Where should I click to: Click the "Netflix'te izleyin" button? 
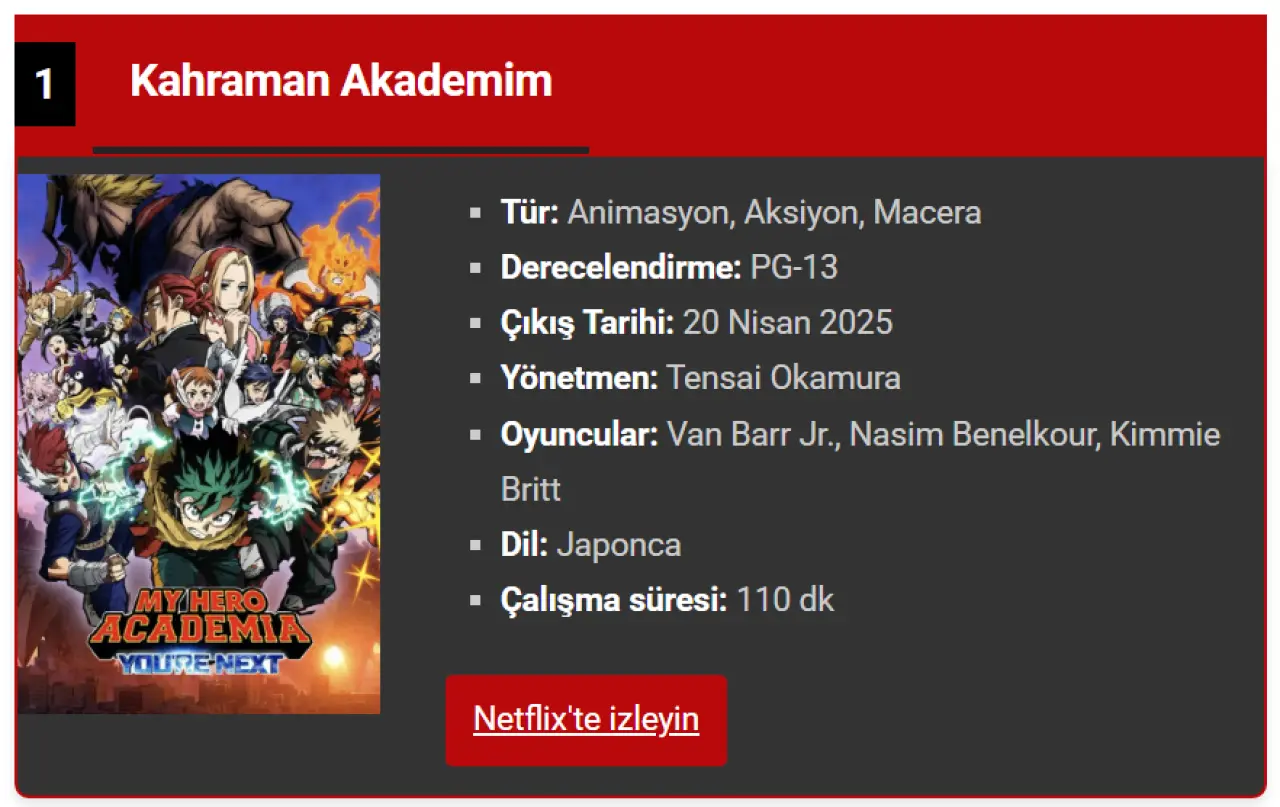(586, 720)
